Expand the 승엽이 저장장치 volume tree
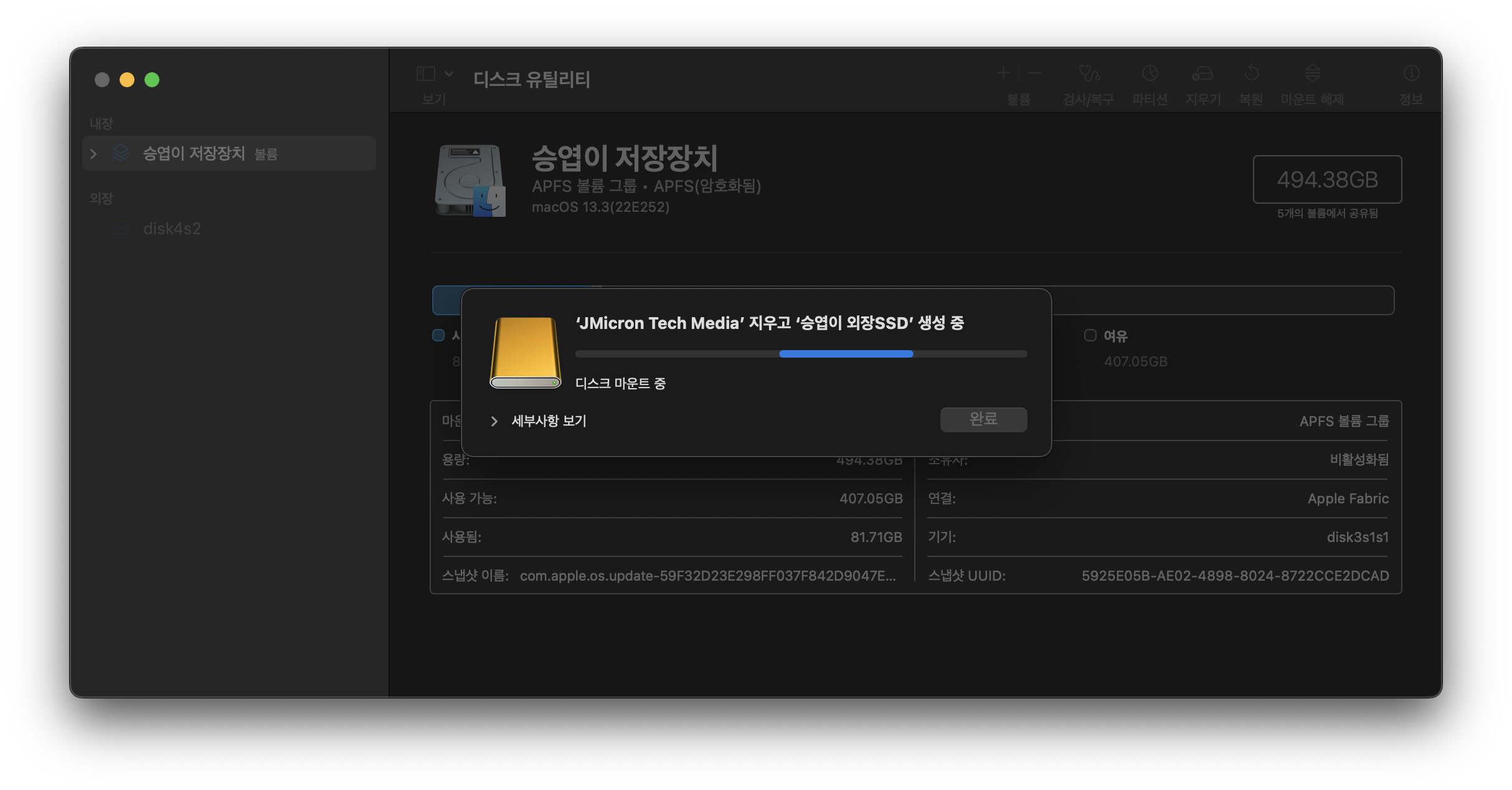The width and height of the screenshot is (1512, 790). [x=93, y=153]
